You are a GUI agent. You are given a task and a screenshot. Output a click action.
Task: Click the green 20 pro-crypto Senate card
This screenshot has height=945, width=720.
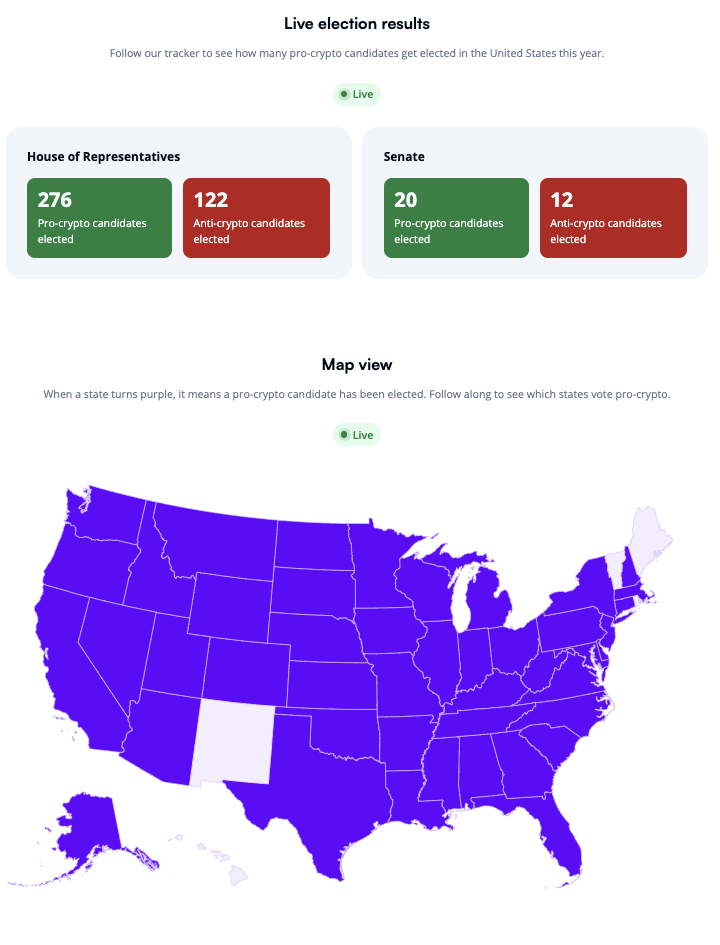coord(456,217)
